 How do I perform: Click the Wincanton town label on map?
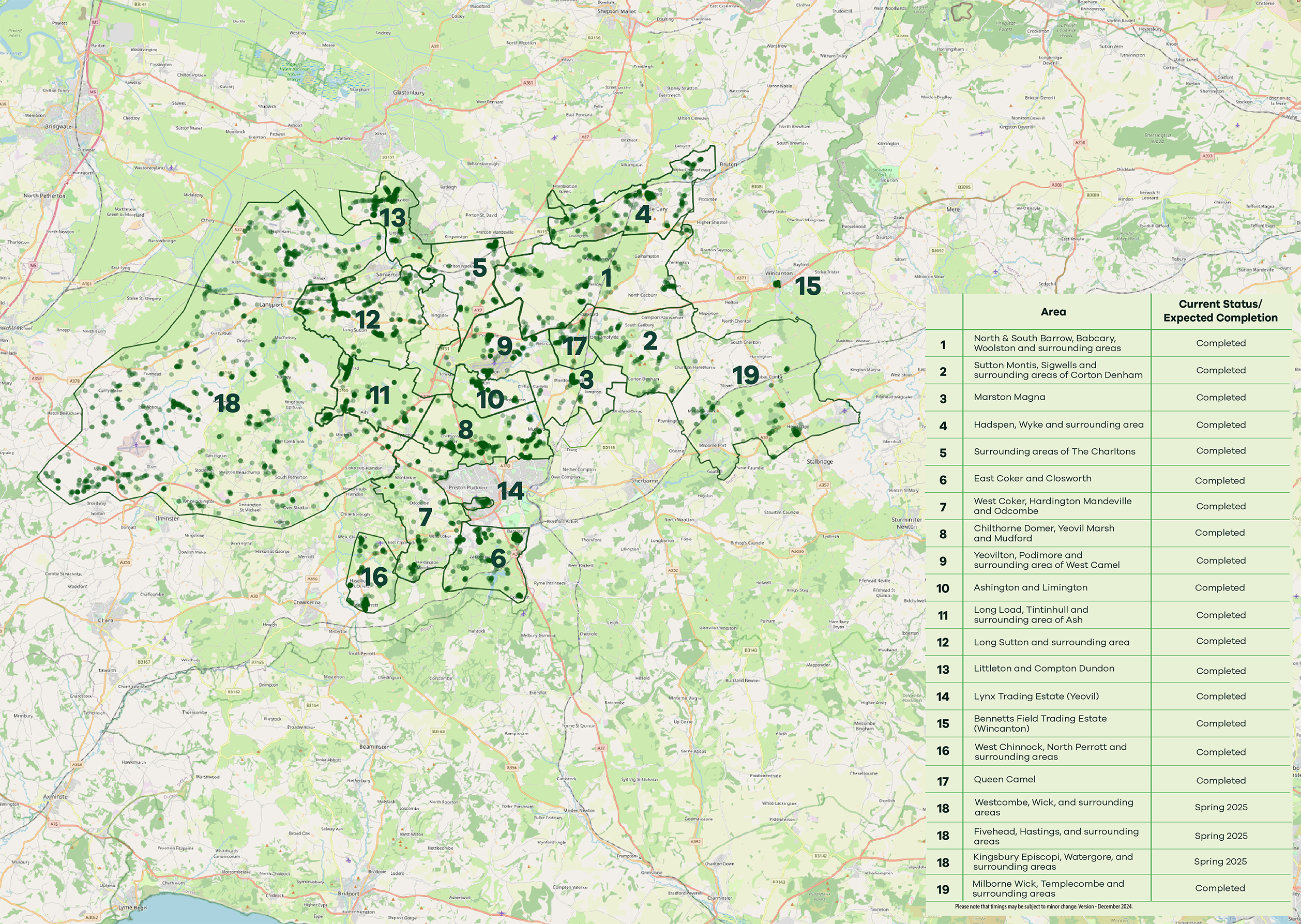[779, 273]
